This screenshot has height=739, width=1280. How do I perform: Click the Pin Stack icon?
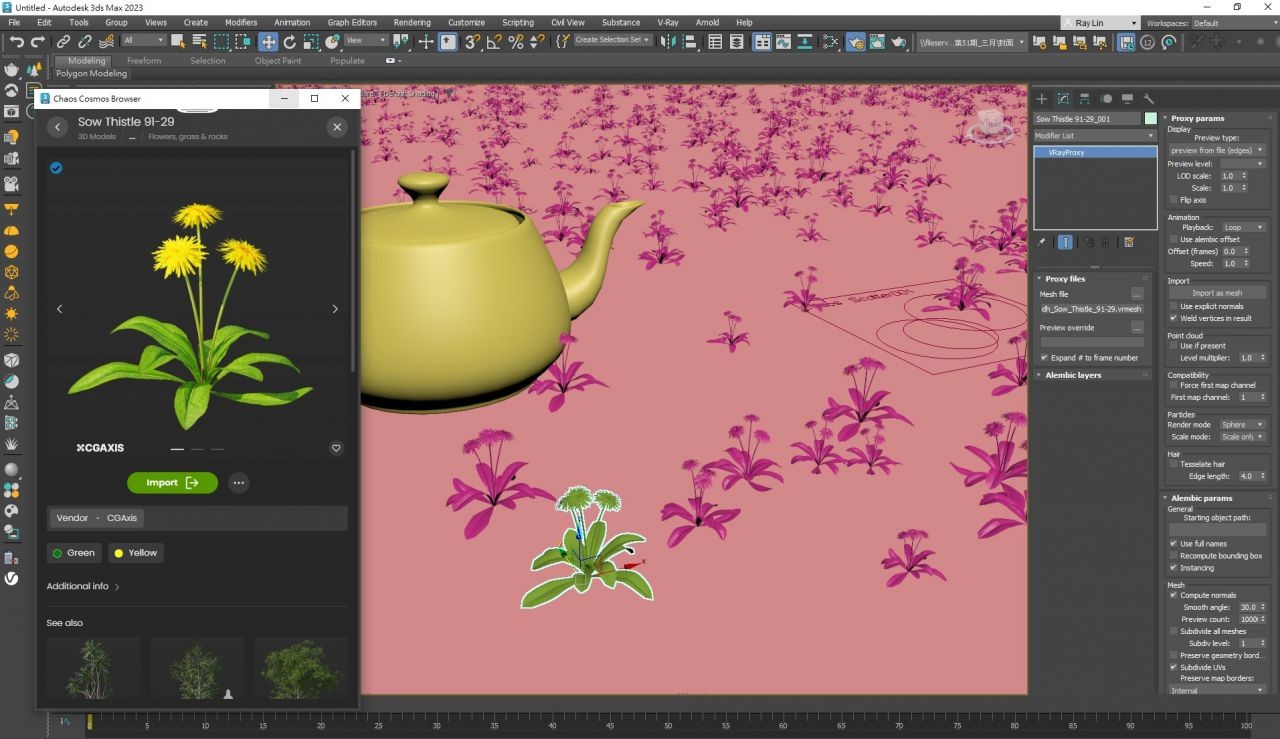[x=1041, y=242]
